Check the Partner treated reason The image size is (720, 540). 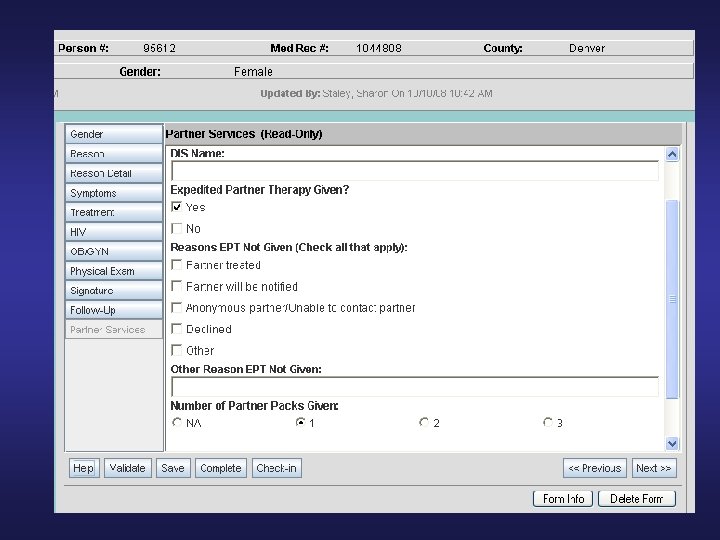(x=176, y=265)
